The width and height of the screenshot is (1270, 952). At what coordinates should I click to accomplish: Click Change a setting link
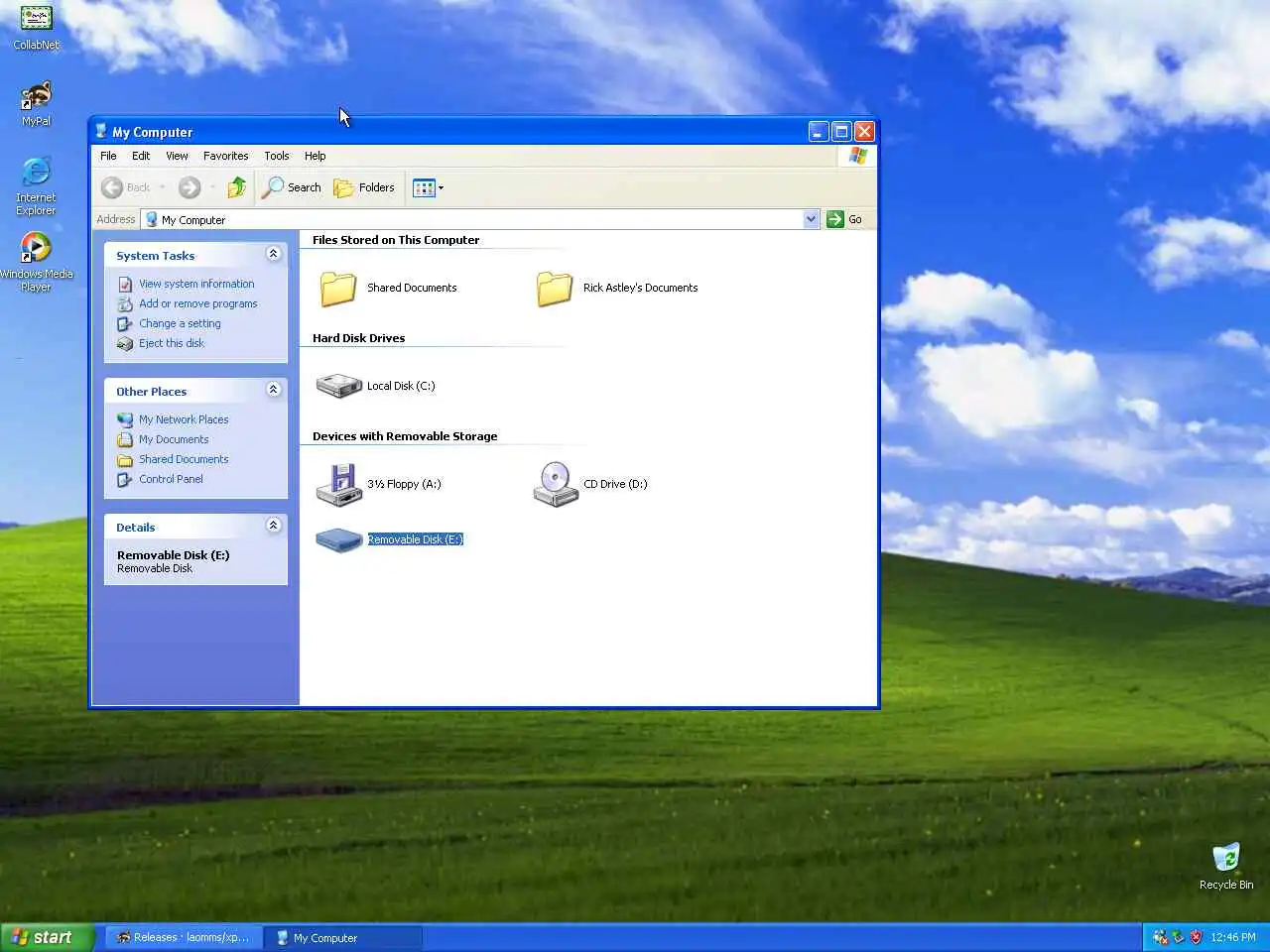coord(180,323)
